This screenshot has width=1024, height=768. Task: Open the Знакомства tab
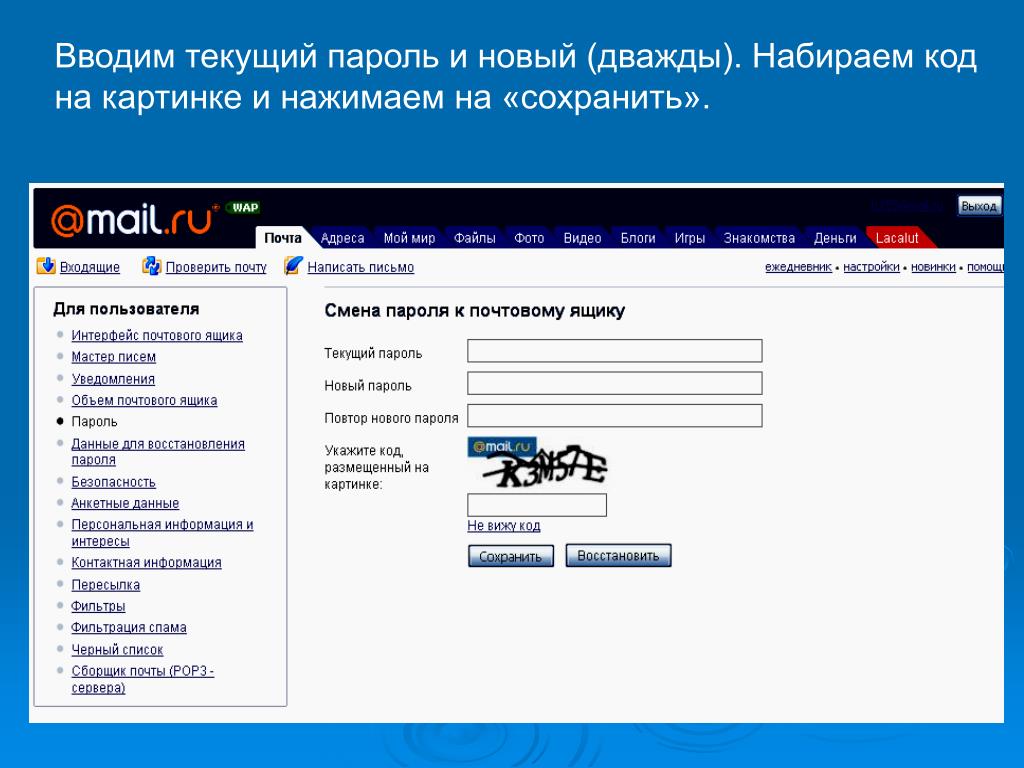(x=759, y=238)
